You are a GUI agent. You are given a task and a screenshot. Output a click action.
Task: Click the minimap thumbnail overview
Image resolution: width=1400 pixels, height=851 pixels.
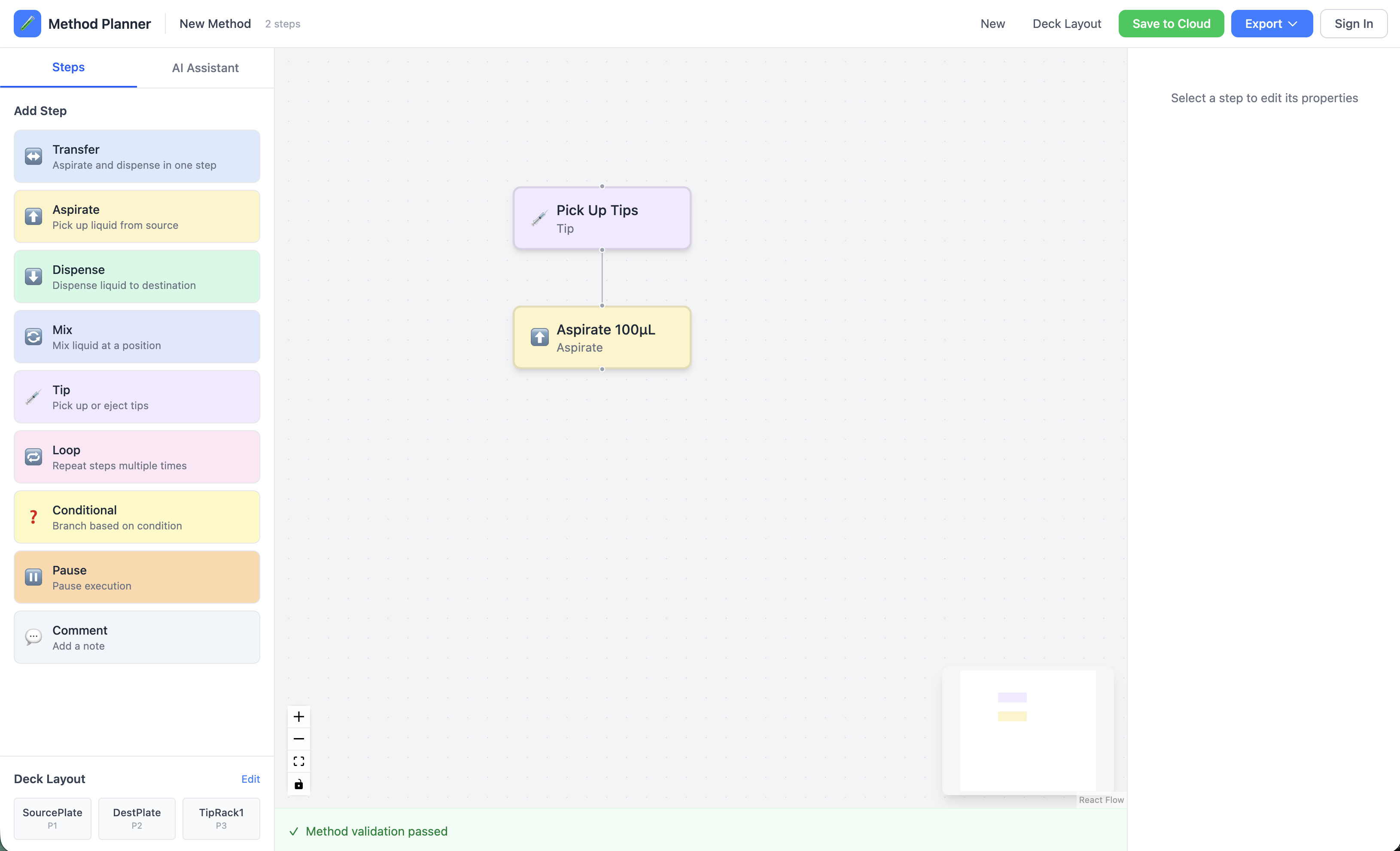1027,731
